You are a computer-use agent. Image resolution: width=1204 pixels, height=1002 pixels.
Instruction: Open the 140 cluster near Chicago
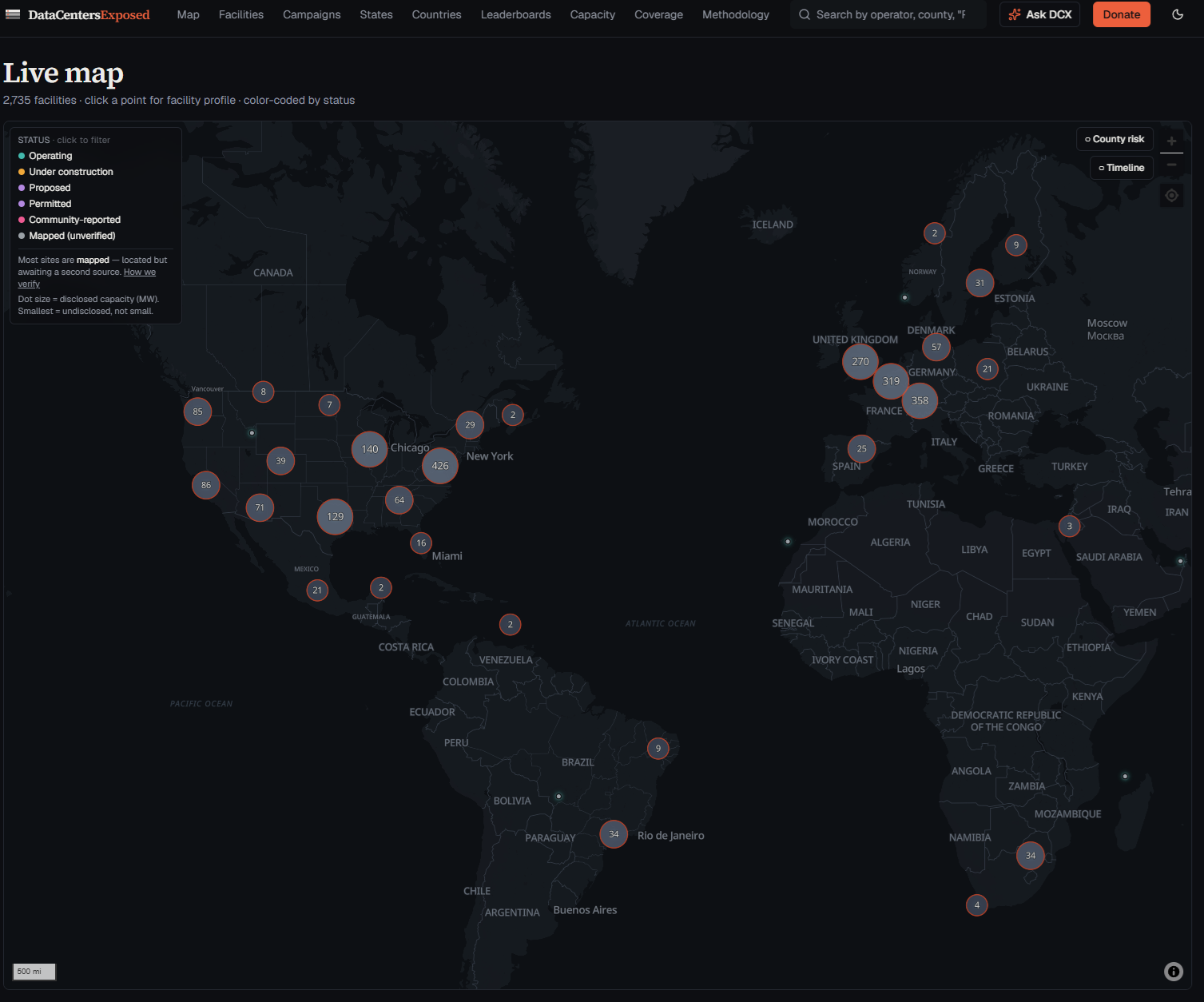(x=370, y=449)
